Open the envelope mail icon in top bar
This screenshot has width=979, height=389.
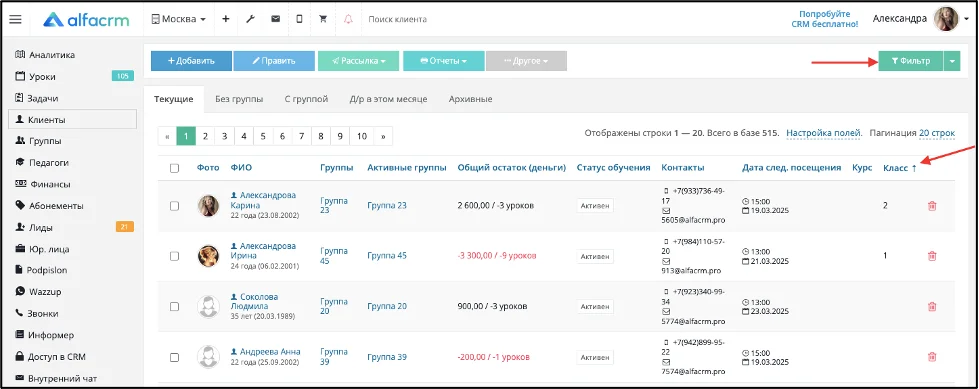point(275,19)
